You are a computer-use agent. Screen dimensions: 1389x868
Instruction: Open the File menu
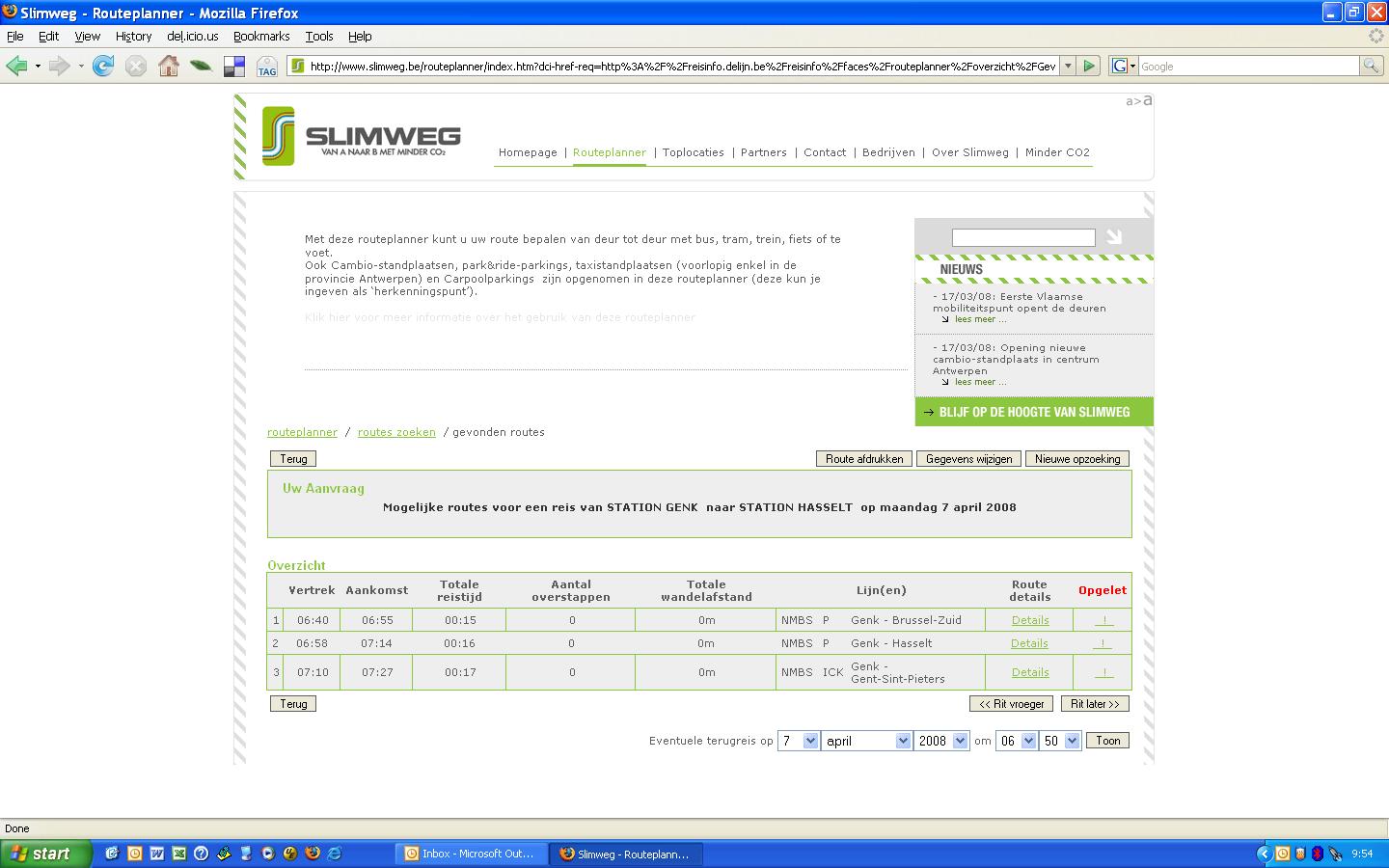15,36
